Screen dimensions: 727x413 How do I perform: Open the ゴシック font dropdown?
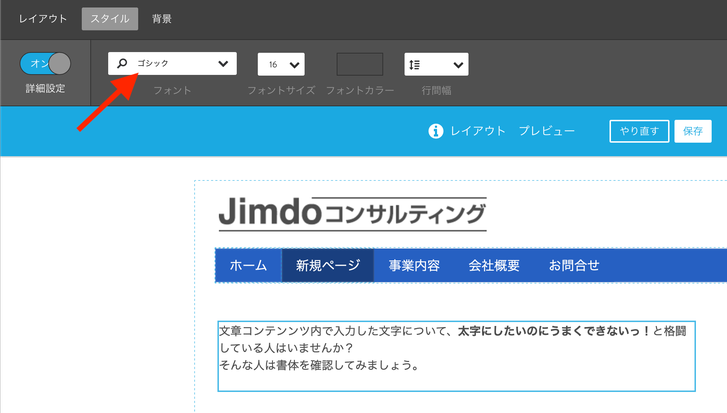pyautogui.click(x=172, y=64)
